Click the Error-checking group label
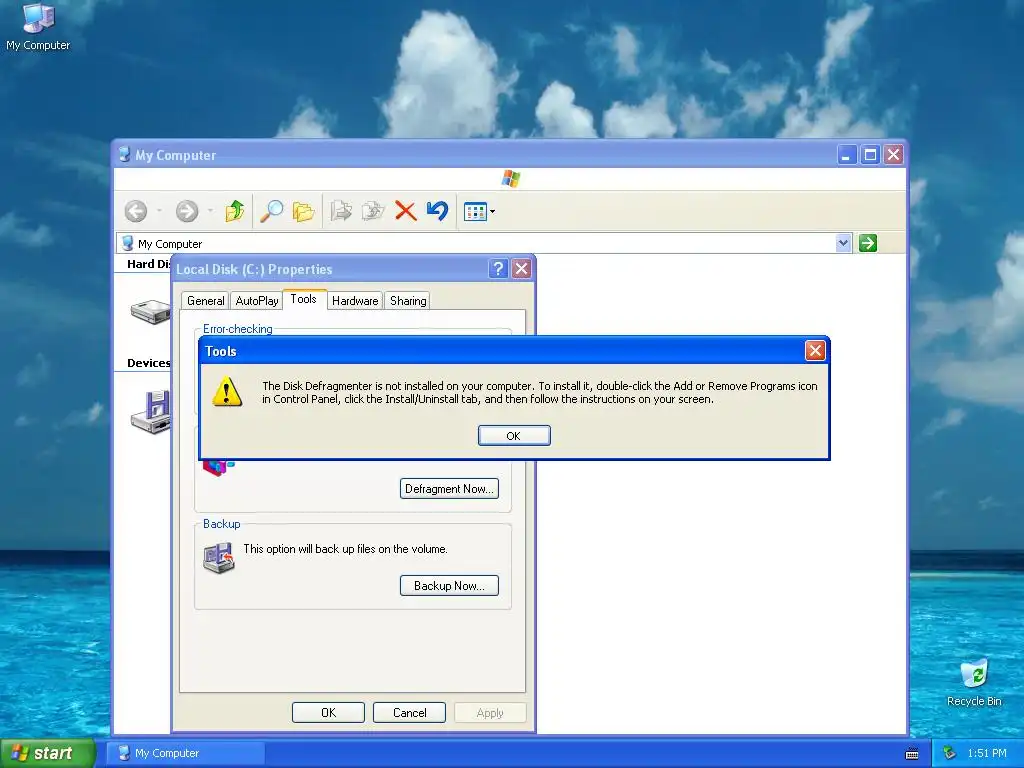The height and width of the screenshot is (768, 1024). (x=238, y=328)
